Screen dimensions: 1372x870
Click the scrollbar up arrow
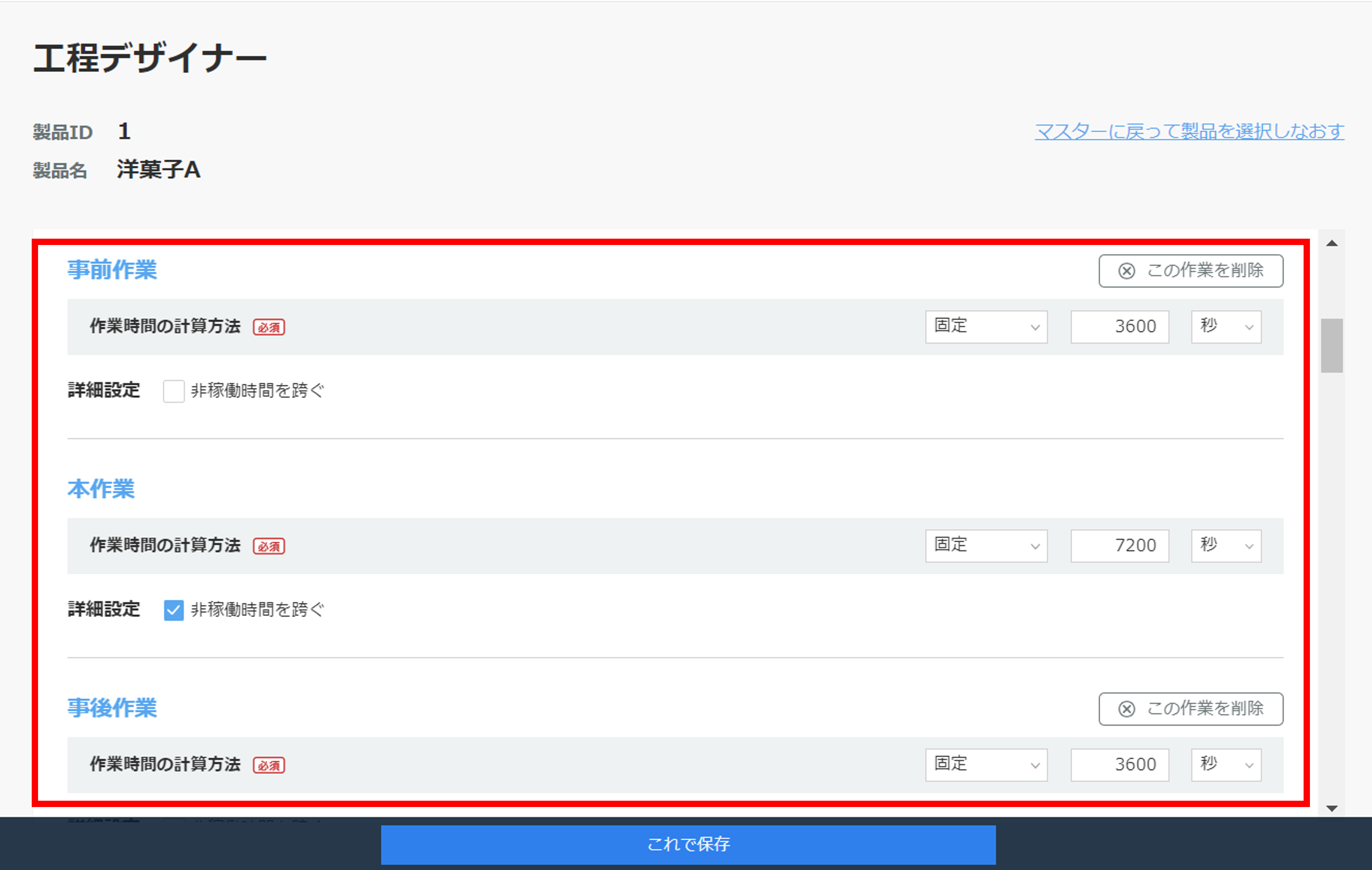(1332, 244)
